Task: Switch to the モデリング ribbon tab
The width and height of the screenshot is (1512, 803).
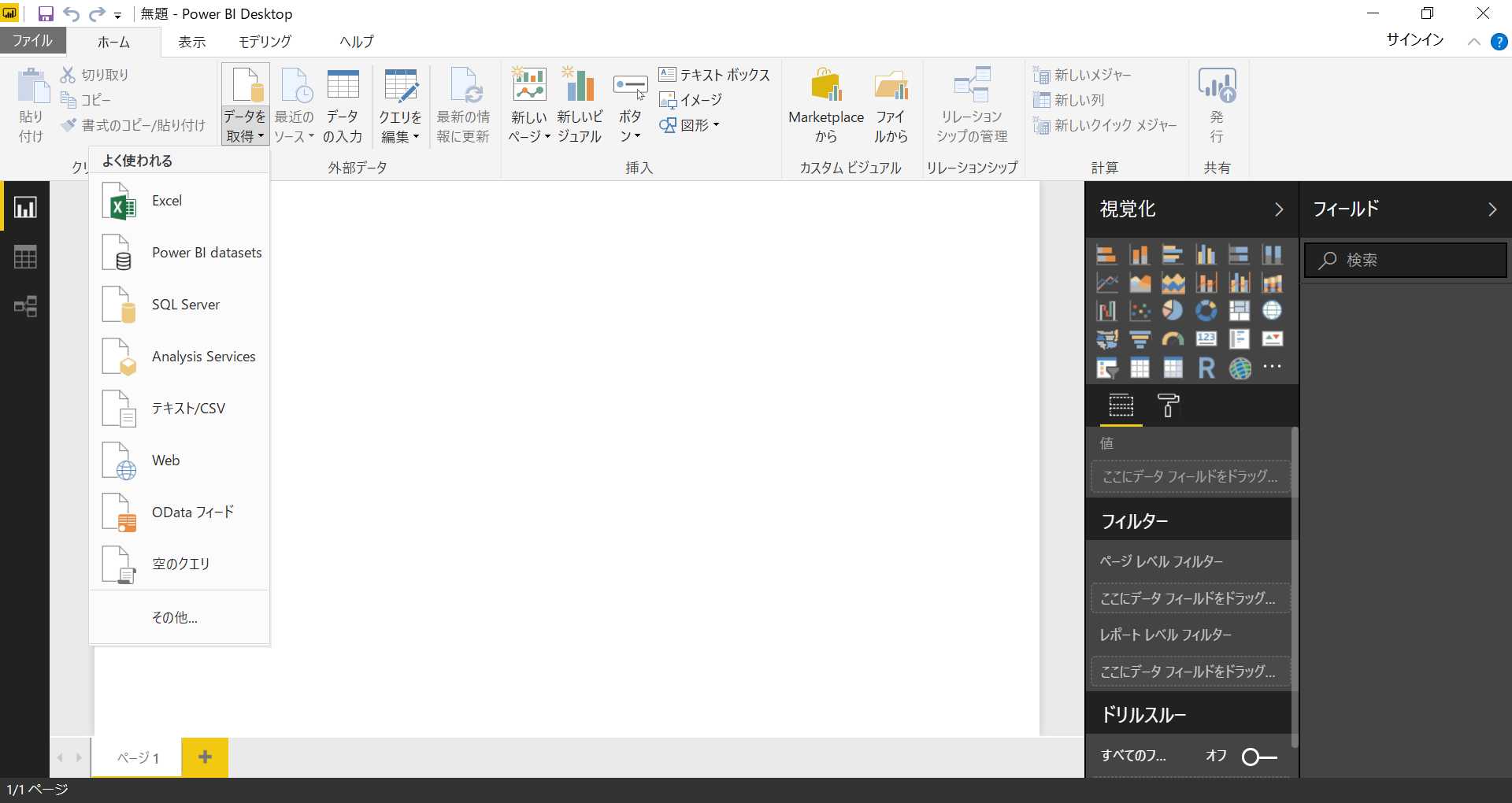Action: coord(265,41)
